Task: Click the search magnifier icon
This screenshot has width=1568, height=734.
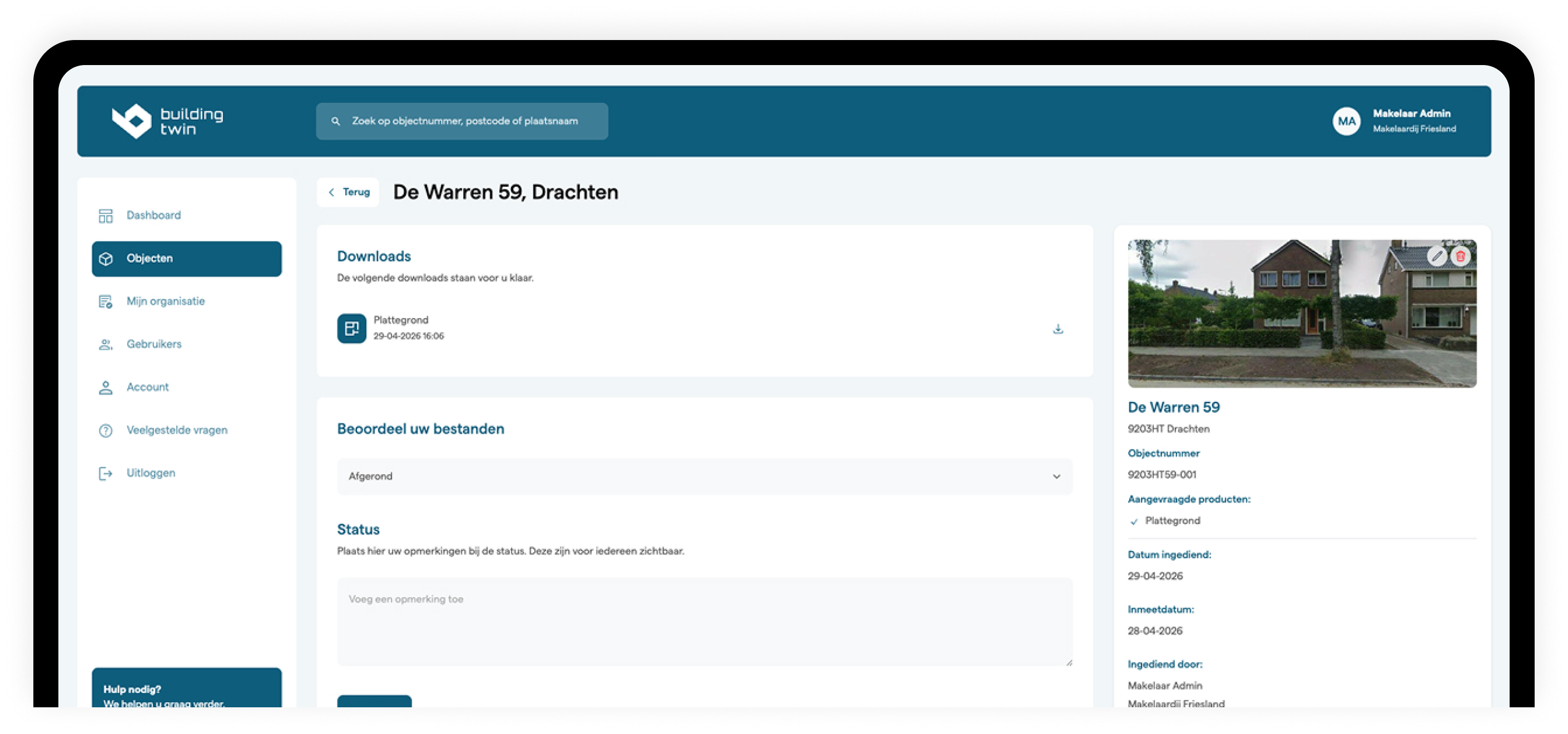Action: pyautogui.click(x=335, y=121)
